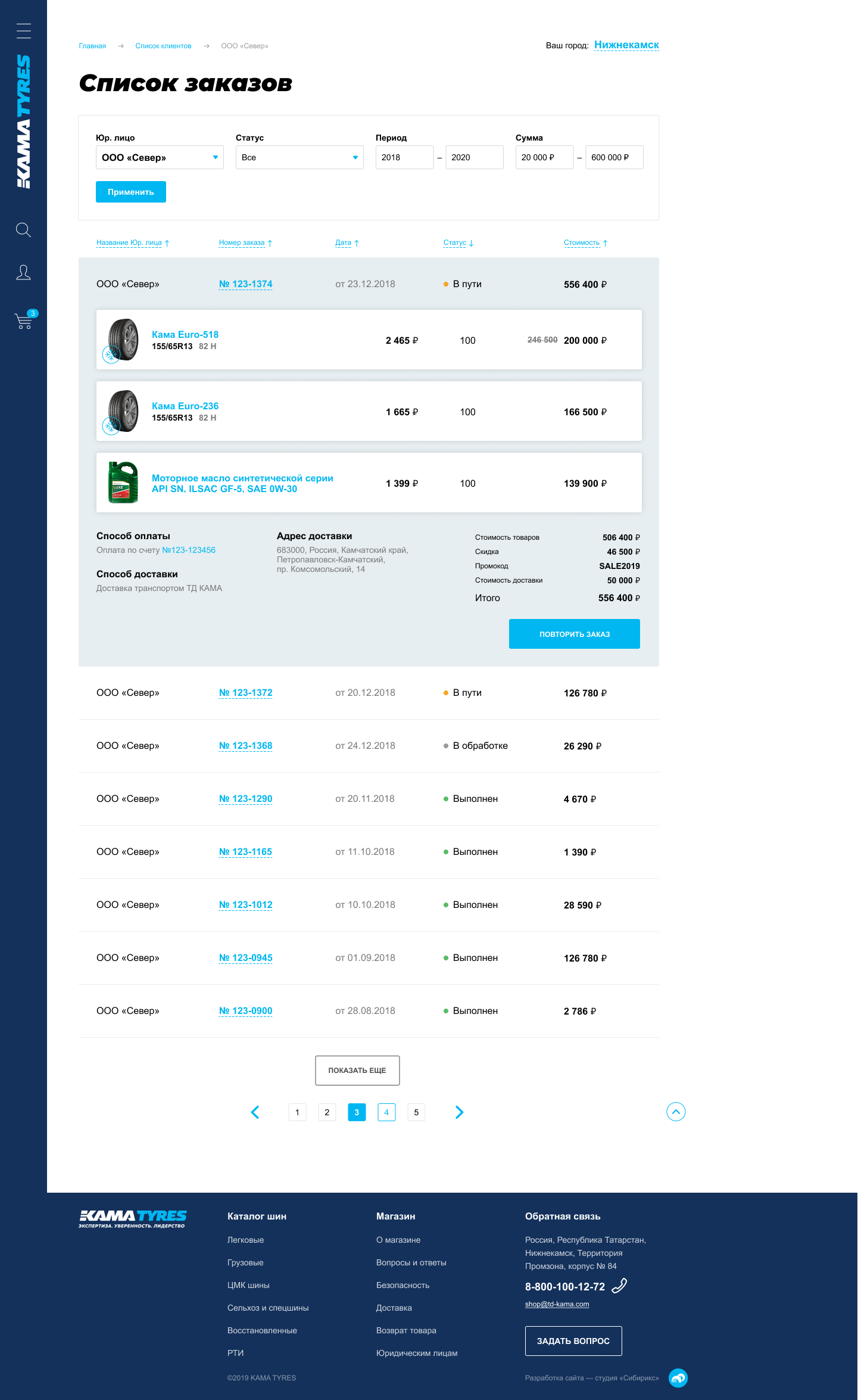Image resolution: width=858 pixels, height=1400 pixels.
Task: Click the scroll-to-top arrow circle
Action: point(676,1112)
